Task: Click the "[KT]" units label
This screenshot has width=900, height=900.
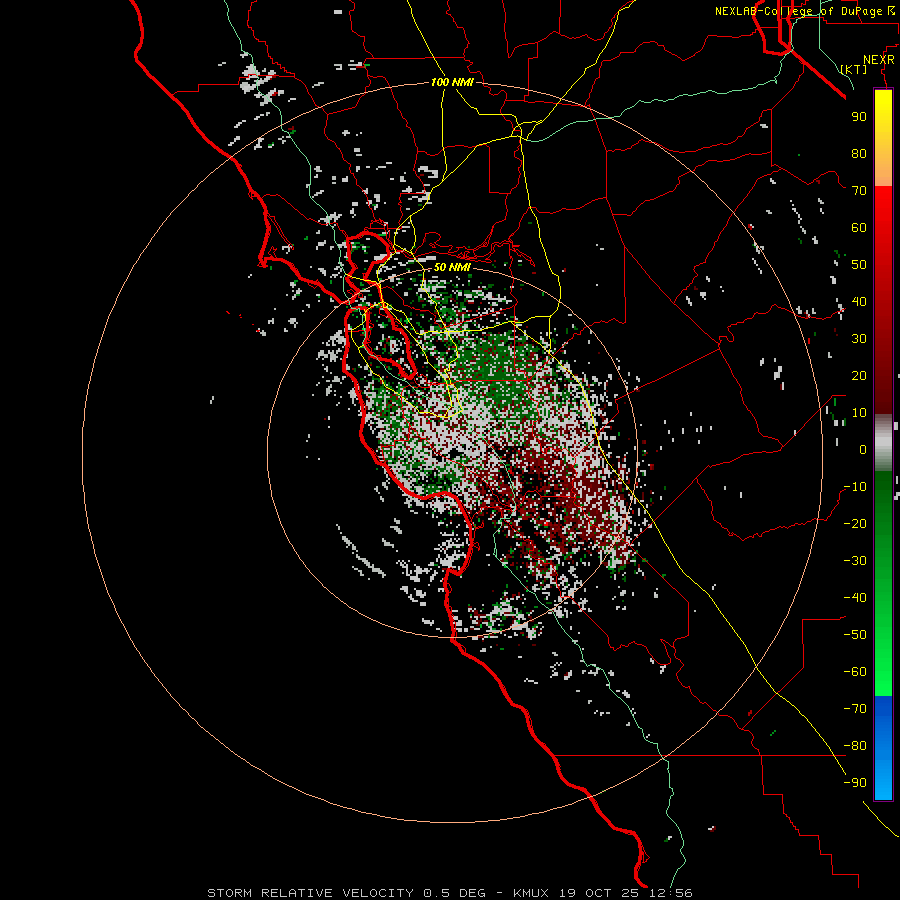Action: pos(854,69)
